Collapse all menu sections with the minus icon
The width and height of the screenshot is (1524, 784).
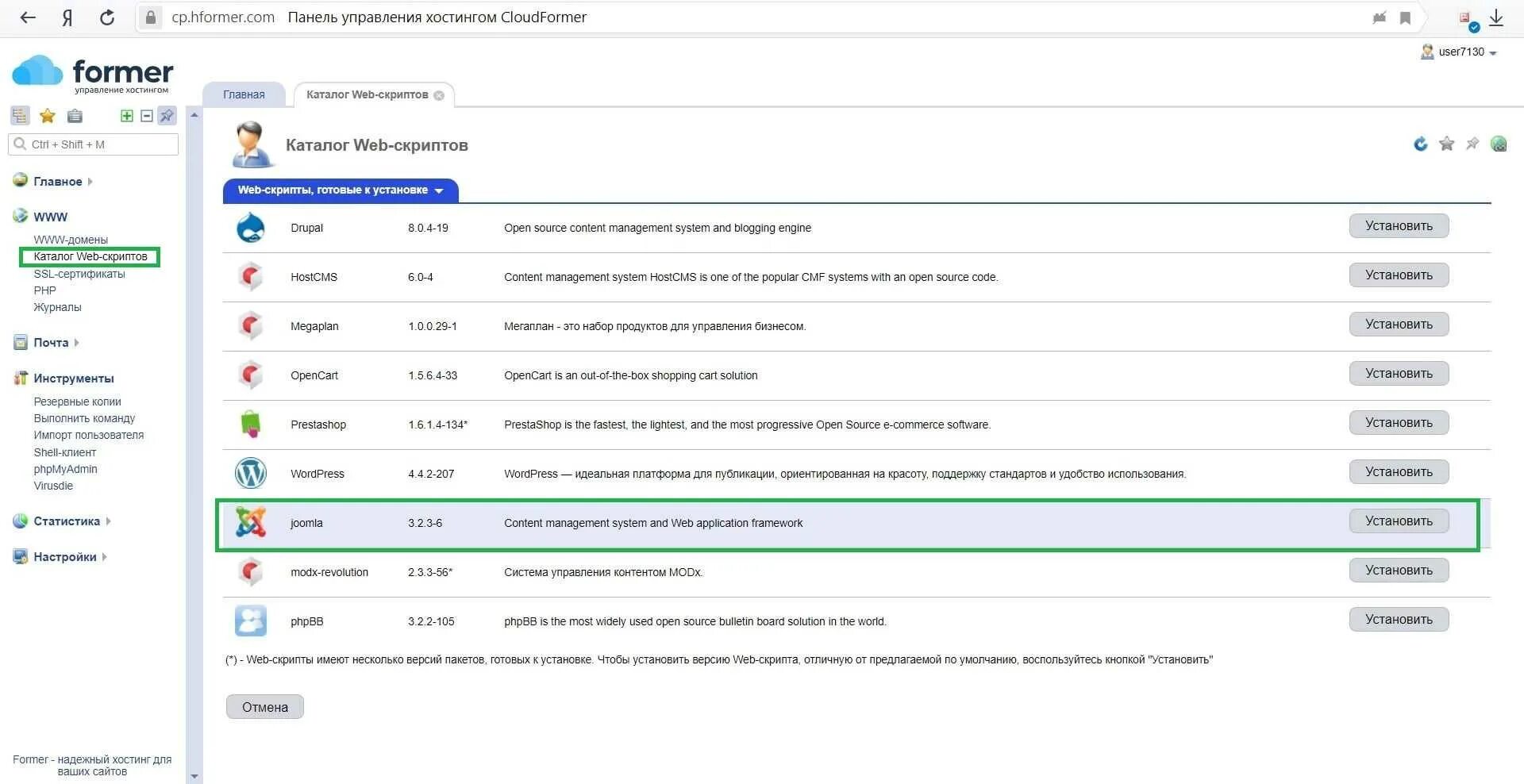coord(147,116)
